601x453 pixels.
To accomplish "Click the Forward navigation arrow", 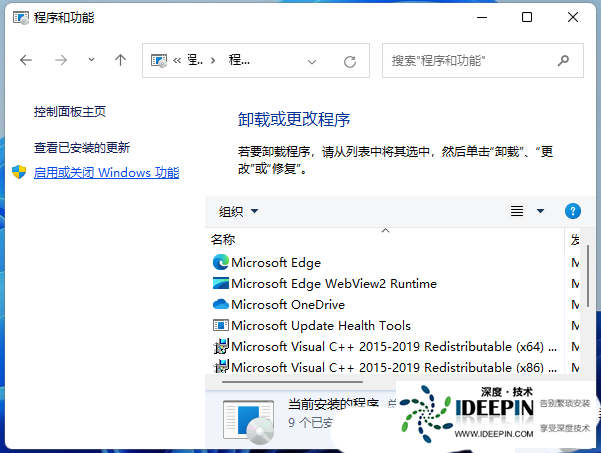I will [61, 60].
